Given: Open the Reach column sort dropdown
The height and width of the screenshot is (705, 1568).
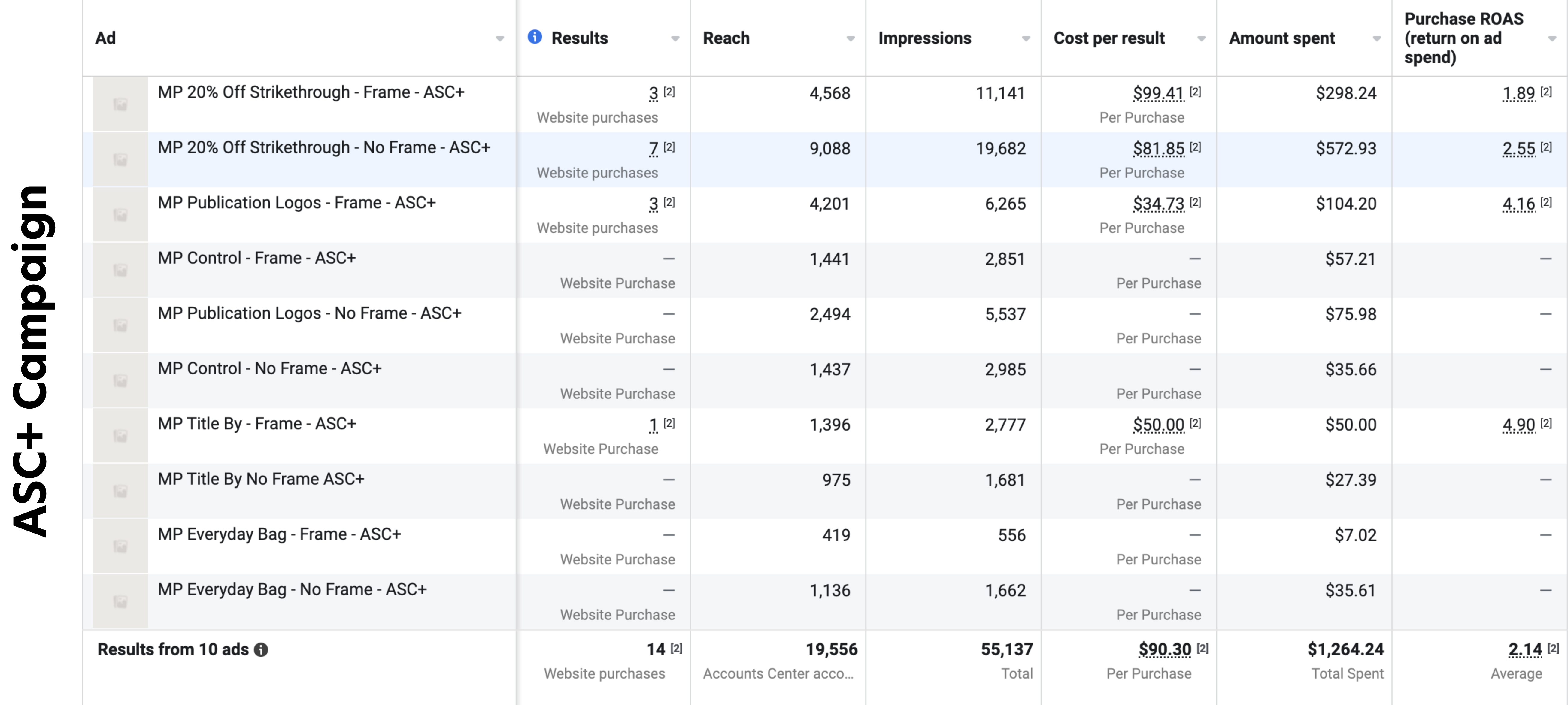Looking at the screenshot, I should coord(850,38).
